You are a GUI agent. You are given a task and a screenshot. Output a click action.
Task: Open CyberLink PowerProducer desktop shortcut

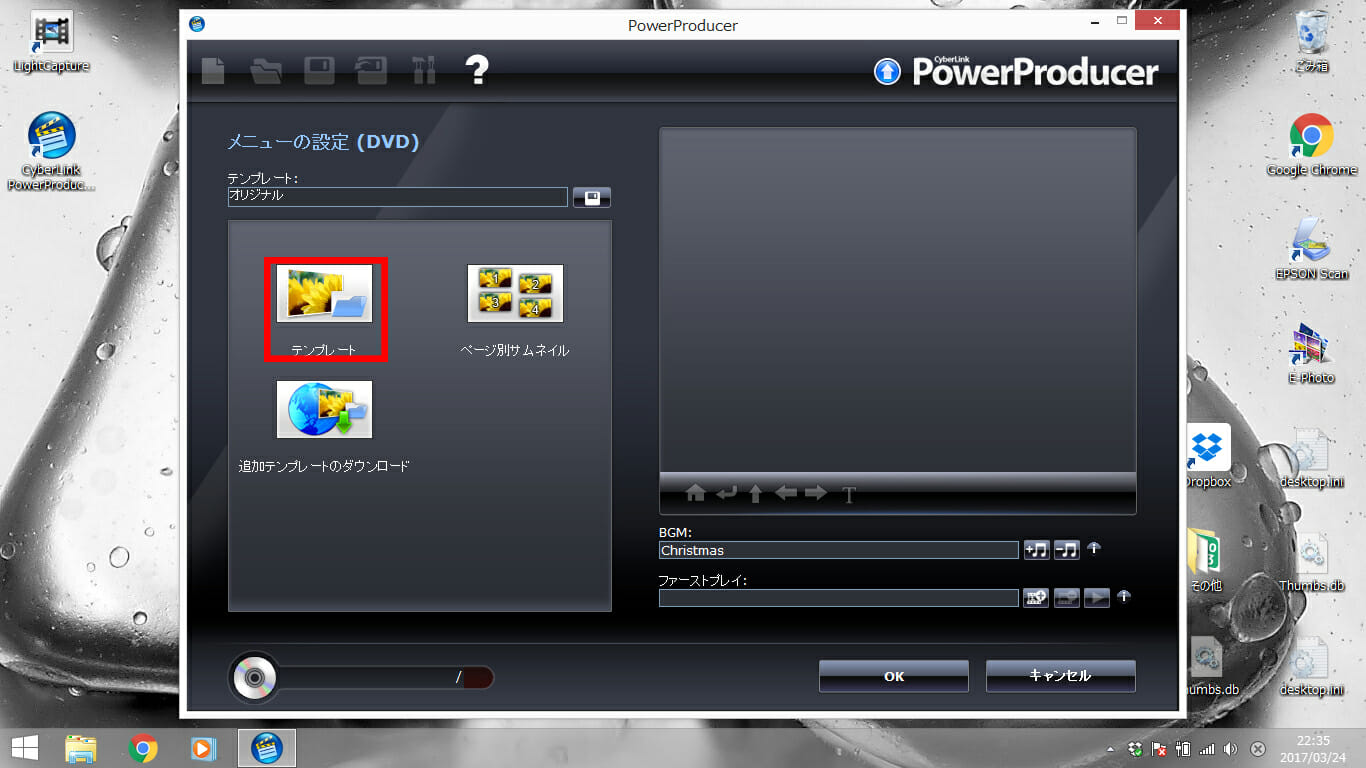click(x=51, y=151)
